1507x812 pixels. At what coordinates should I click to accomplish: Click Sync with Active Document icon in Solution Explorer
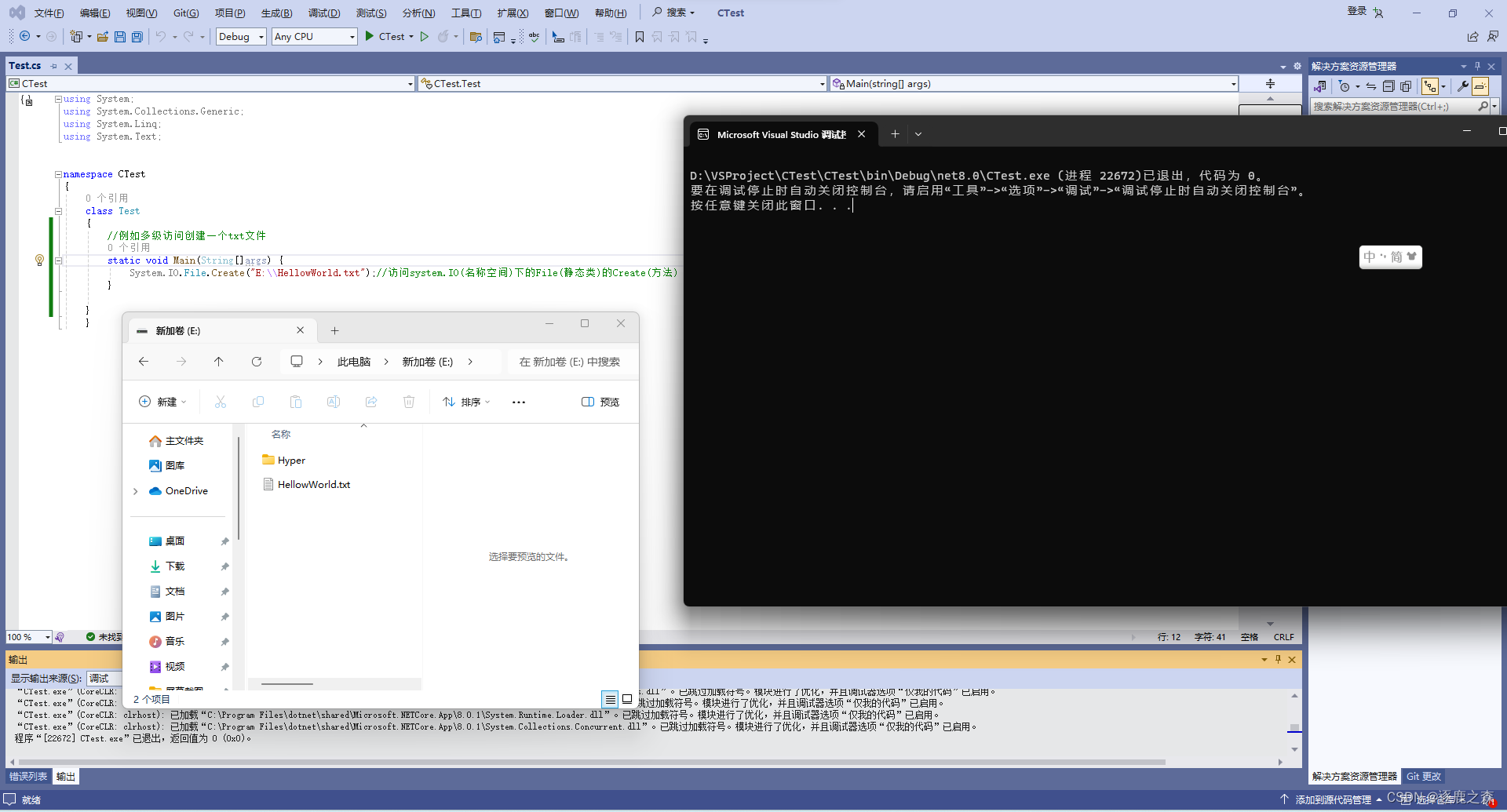click(x=1371, y=86)
